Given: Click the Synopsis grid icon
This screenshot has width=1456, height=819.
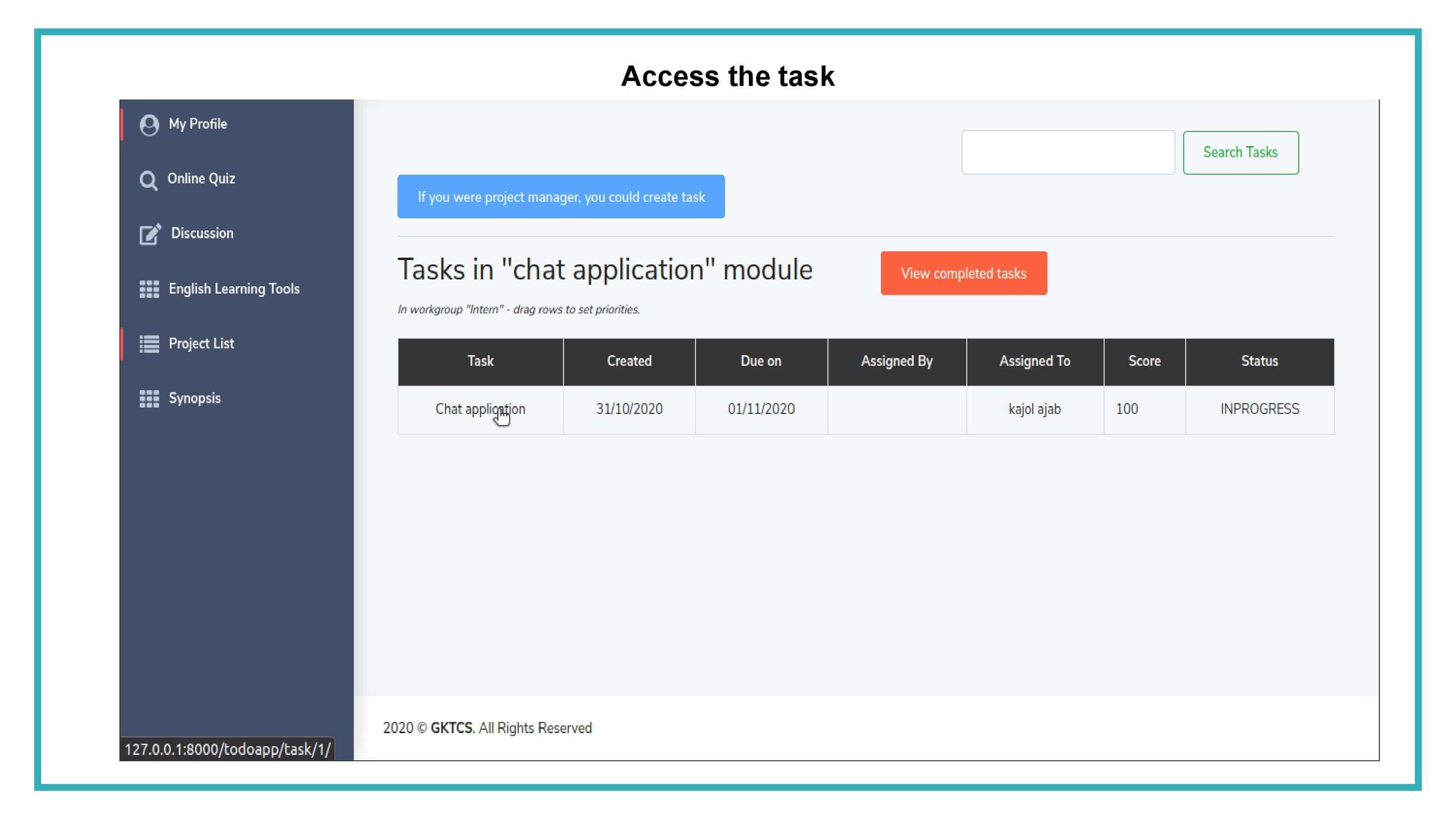Looking at the screenshot, I should click(149, 398).
